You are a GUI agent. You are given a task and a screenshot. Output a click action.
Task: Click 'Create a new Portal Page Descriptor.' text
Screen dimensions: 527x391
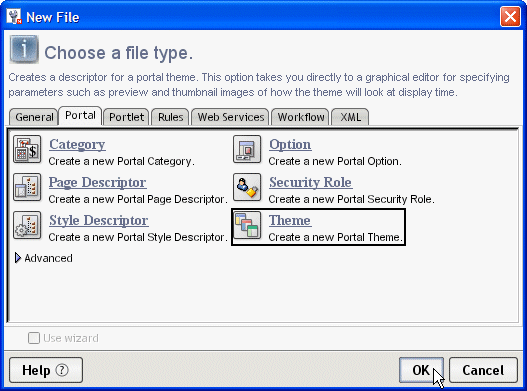(138, 199)
